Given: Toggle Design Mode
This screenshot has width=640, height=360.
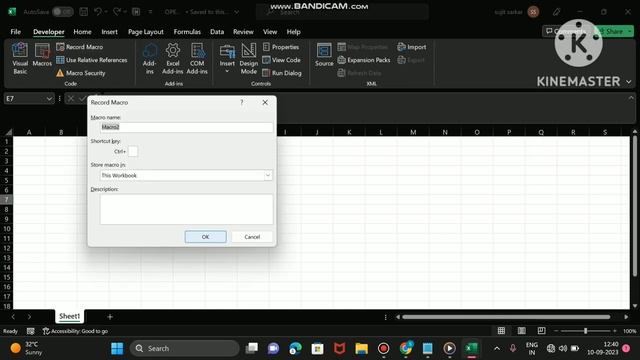Looking at the screenshot, I should 249,59.
